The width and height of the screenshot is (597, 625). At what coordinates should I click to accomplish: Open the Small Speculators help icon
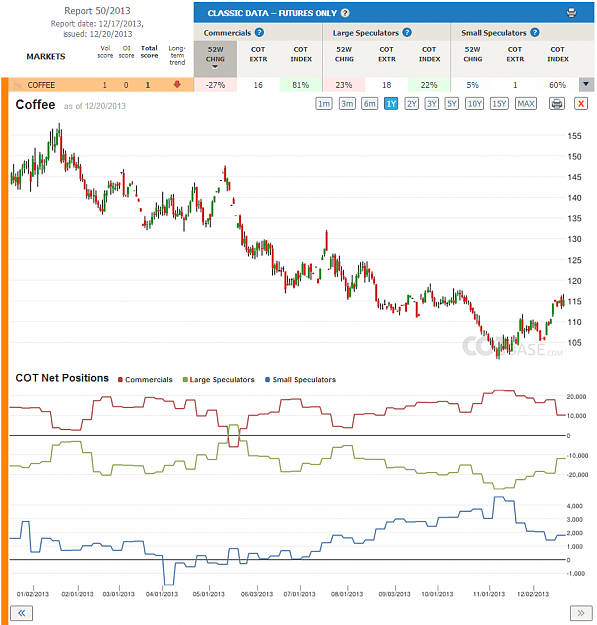point(535,32)
